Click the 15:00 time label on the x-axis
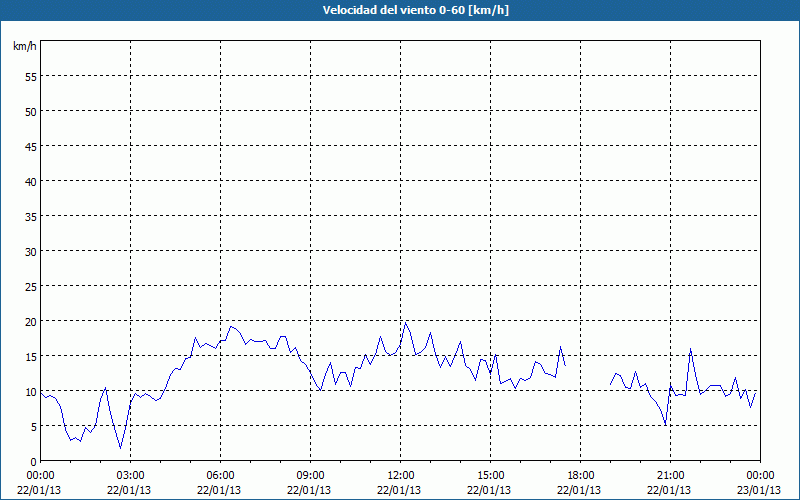This screenshot has height=500, width=800. (x=490, y=476)
